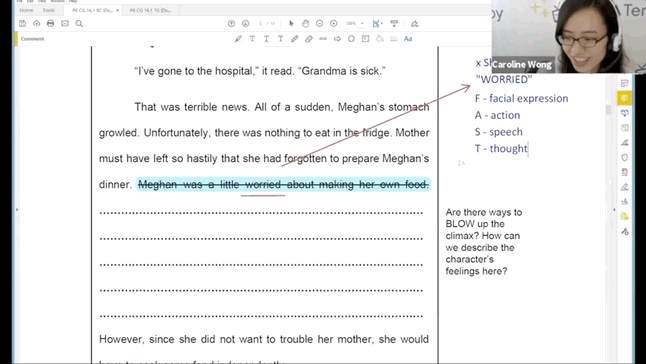
Task: Open the Fill and Sign pen in sidebar
Action: click(x=625, y=187)
